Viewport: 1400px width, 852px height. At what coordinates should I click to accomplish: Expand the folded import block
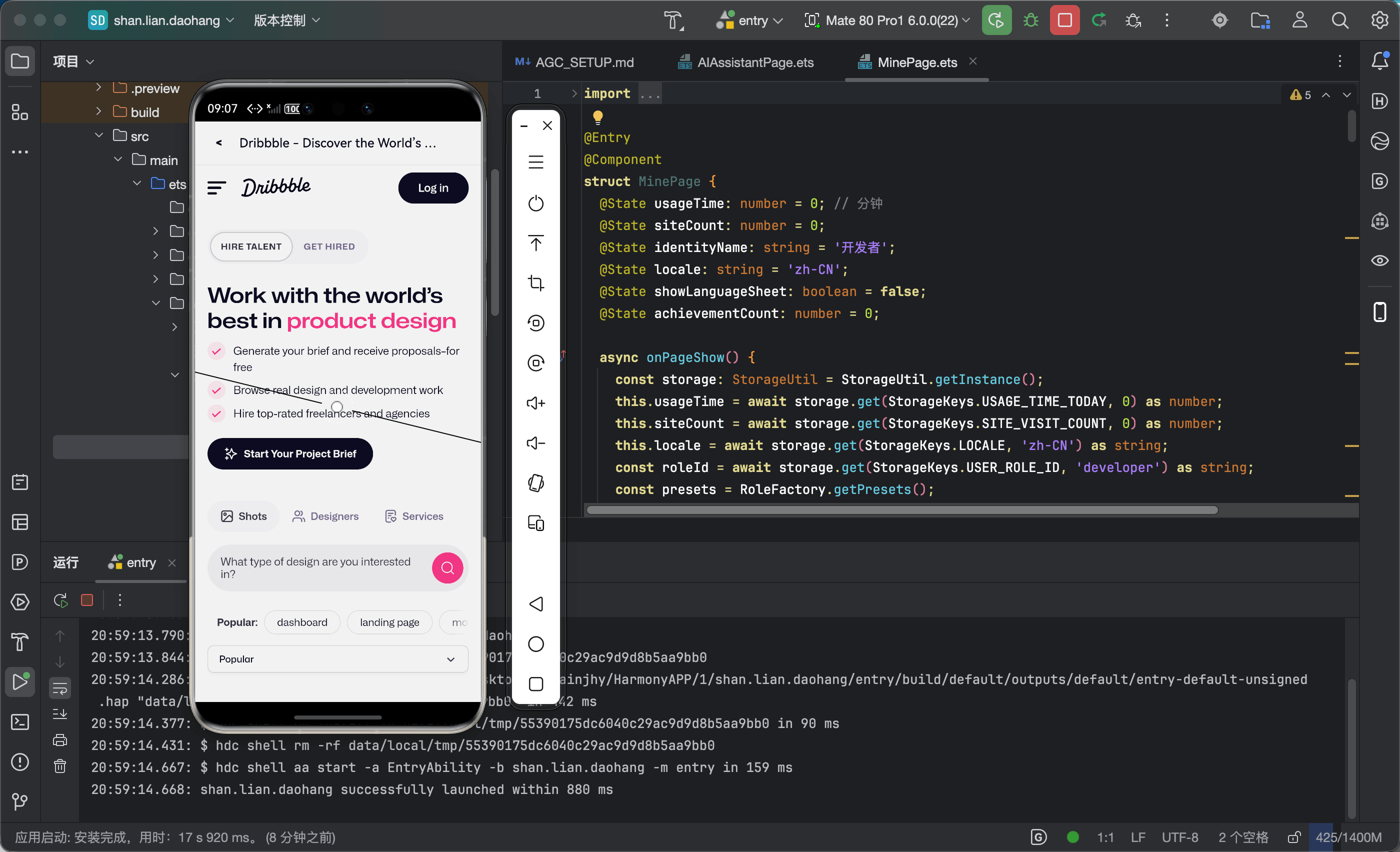click(574, 93)
